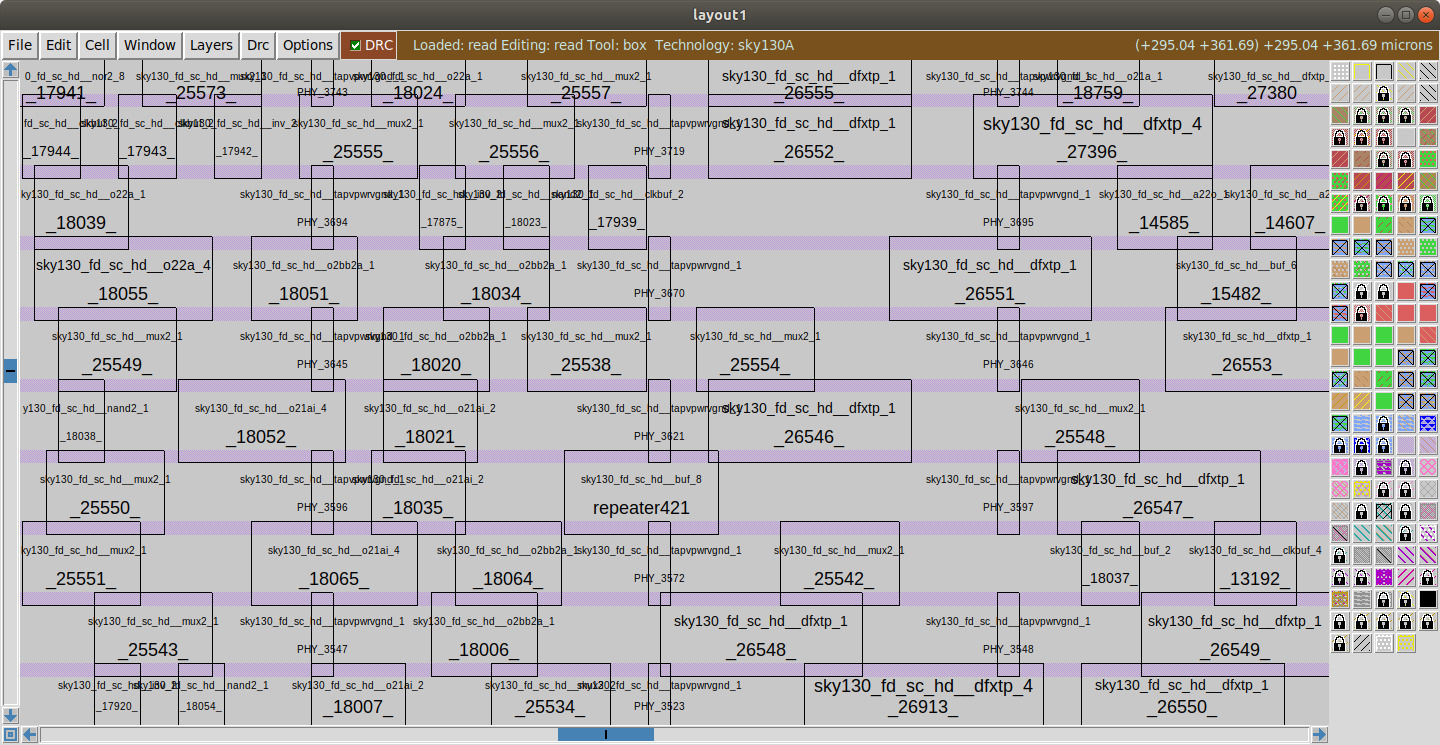The image size is (1440, 745).
Task: Open the Window menu
Action: pyautogui.click(x=149, y=45)
